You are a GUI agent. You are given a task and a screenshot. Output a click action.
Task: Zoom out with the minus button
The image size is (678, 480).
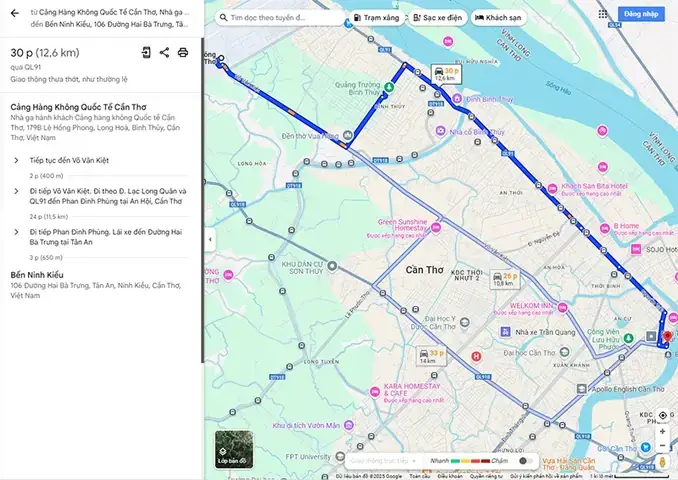click(x=662, y=445)
